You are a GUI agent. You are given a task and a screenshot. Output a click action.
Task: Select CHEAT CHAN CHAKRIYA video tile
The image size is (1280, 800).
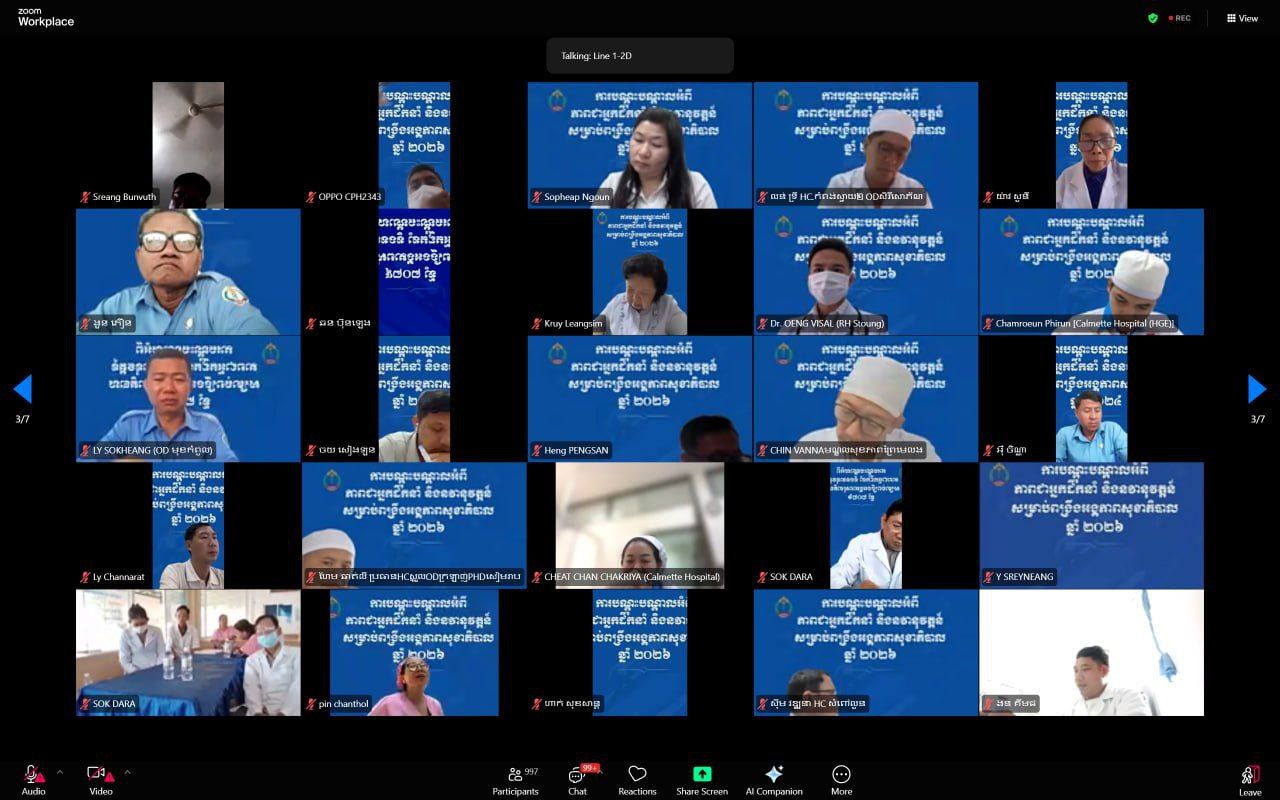point(640,524)
